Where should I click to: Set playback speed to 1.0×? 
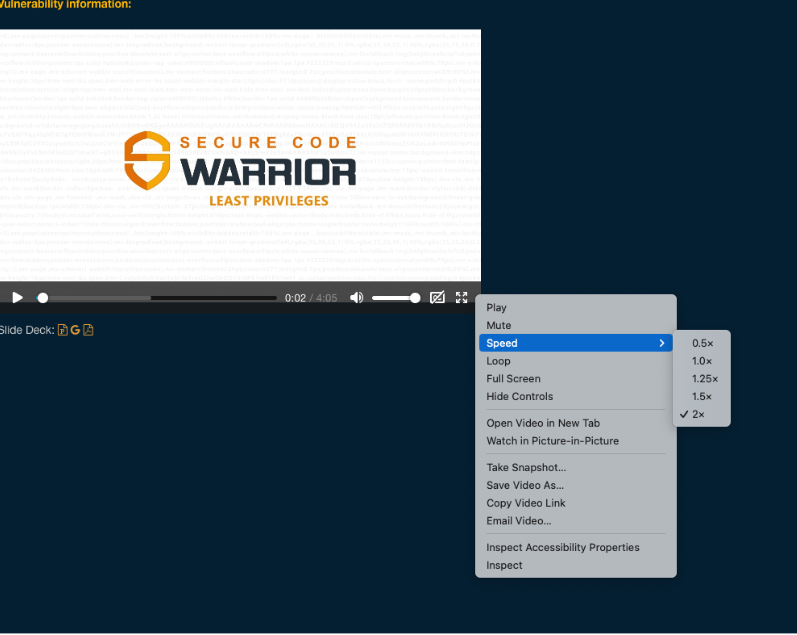click(x=701, y=361)
